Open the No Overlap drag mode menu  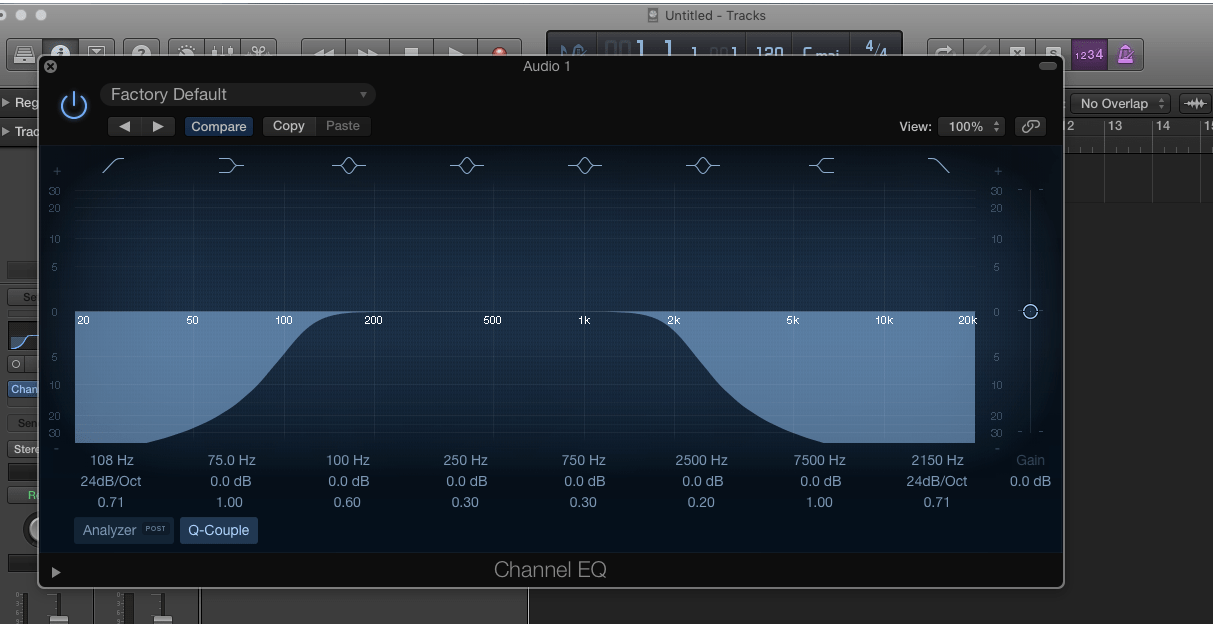click(1118, 103)
